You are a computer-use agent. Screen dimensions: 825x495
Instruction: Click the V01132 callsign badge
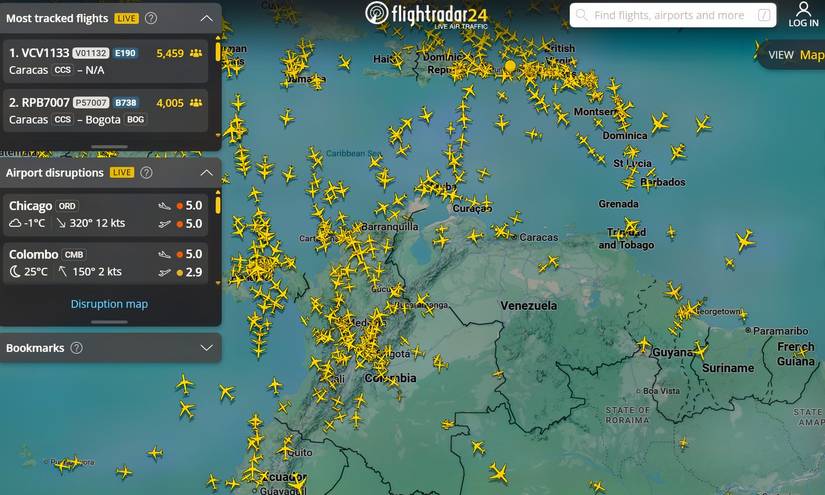tap(90, 53)
